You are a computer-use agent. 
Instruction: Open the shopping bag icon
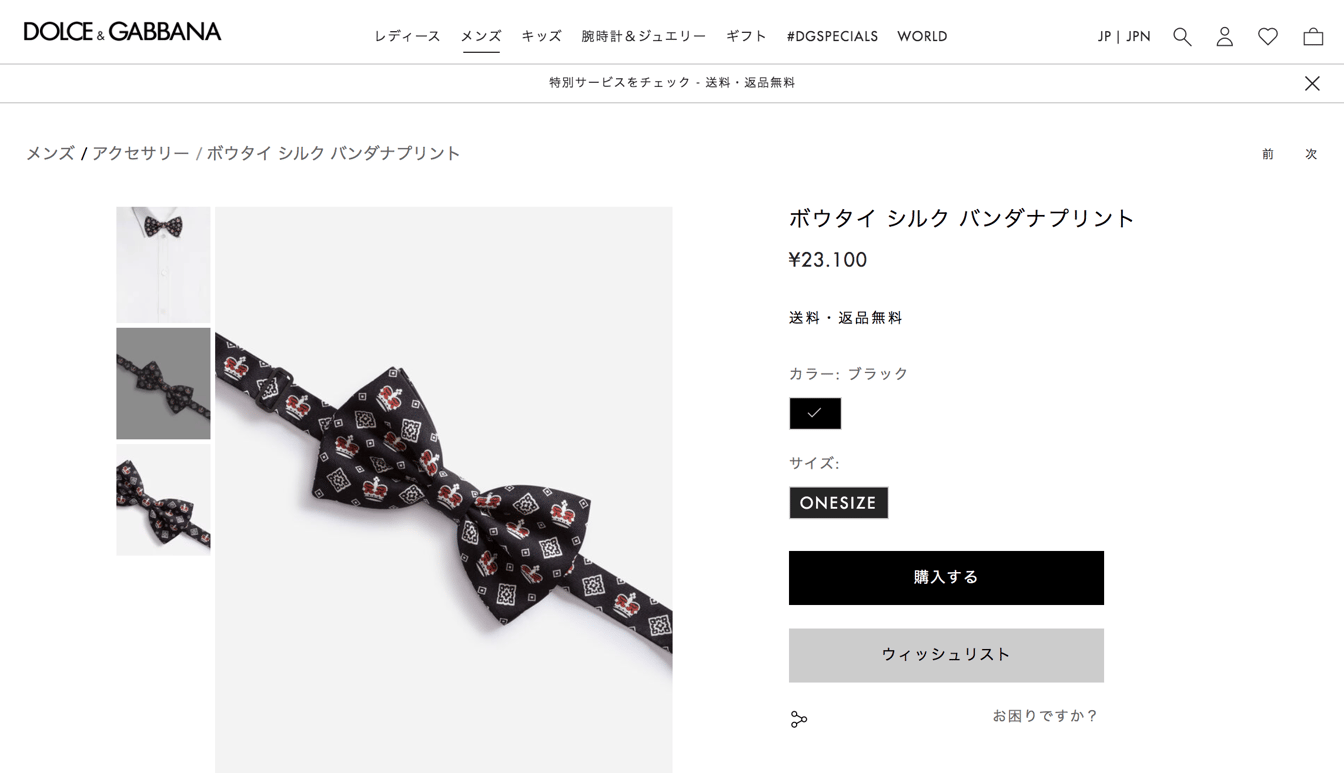pos(1313,37)
